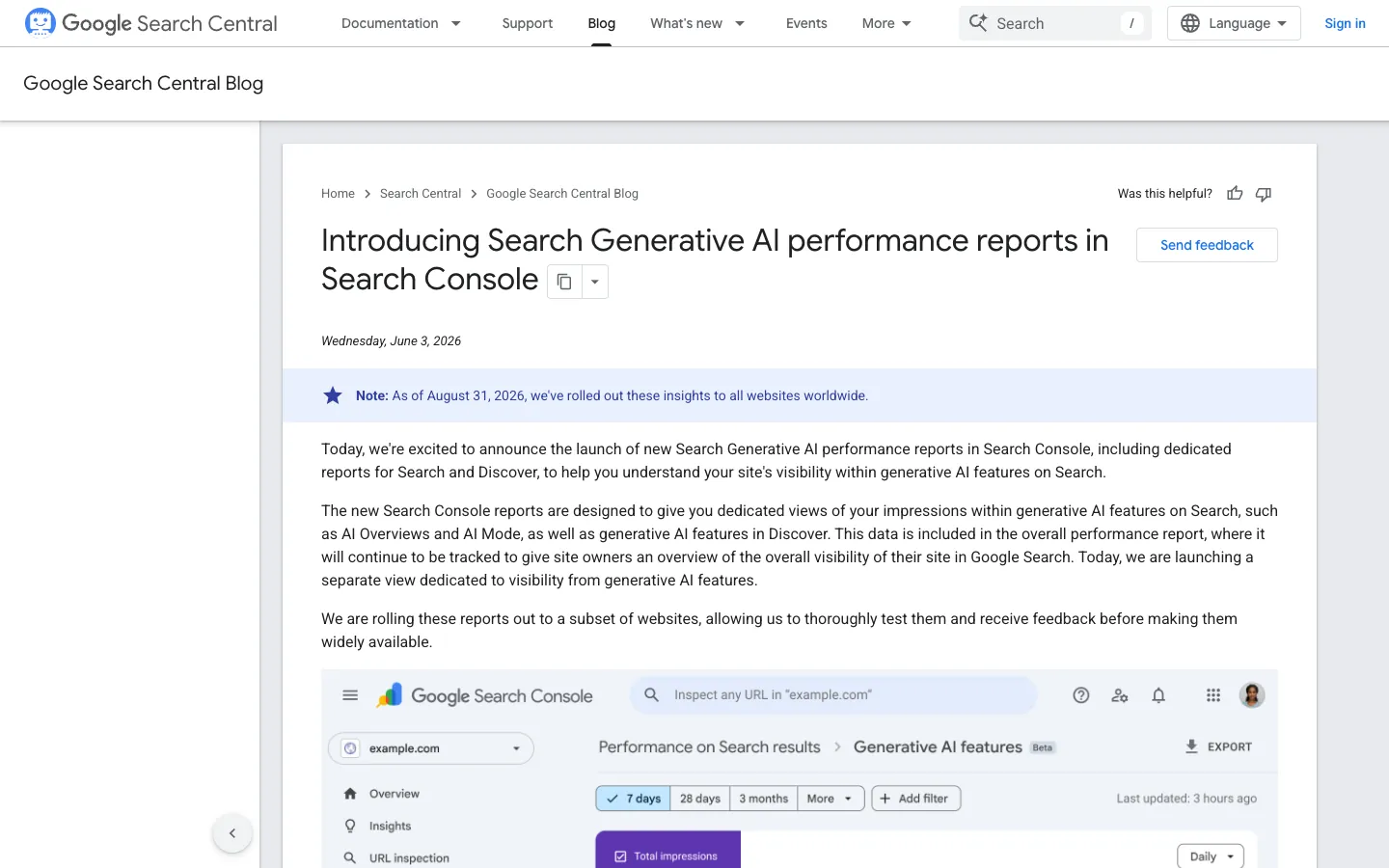Click the thumbs down not helpful icon
The height and width of the screenshot is (868, 1389).
(x=1264, y=194)
